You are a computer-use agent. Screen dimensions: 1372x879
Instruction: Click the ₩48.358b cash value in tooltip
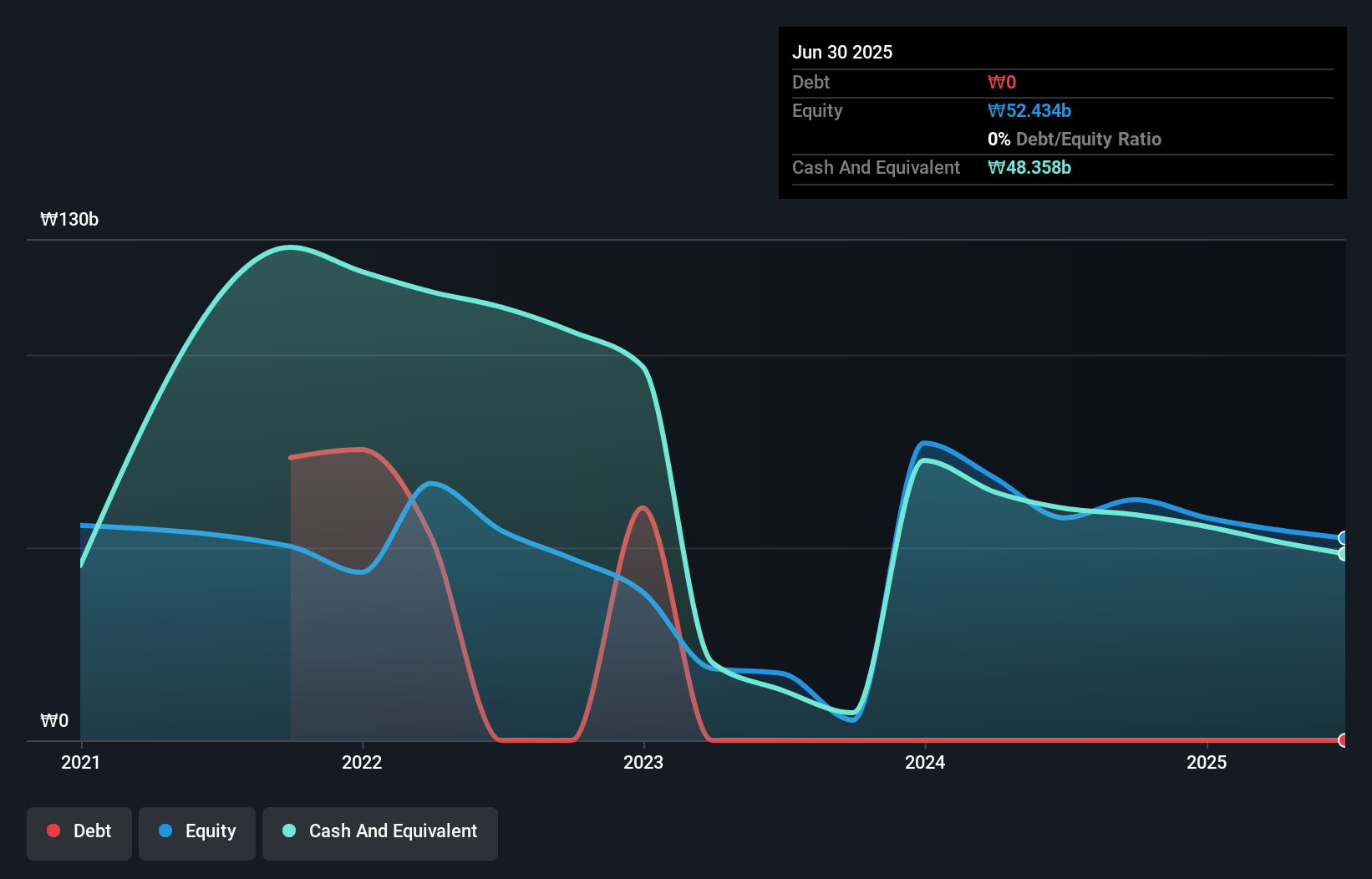coord(1029,167)
